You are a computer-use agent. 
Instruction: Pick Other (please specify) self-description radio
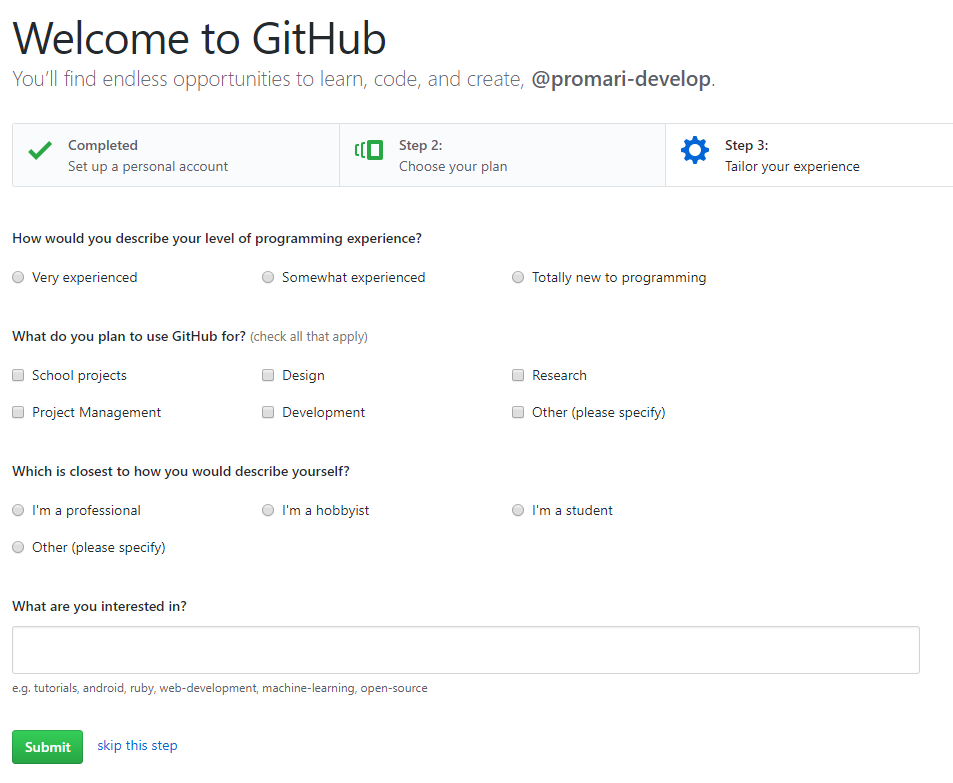point(18,547)
